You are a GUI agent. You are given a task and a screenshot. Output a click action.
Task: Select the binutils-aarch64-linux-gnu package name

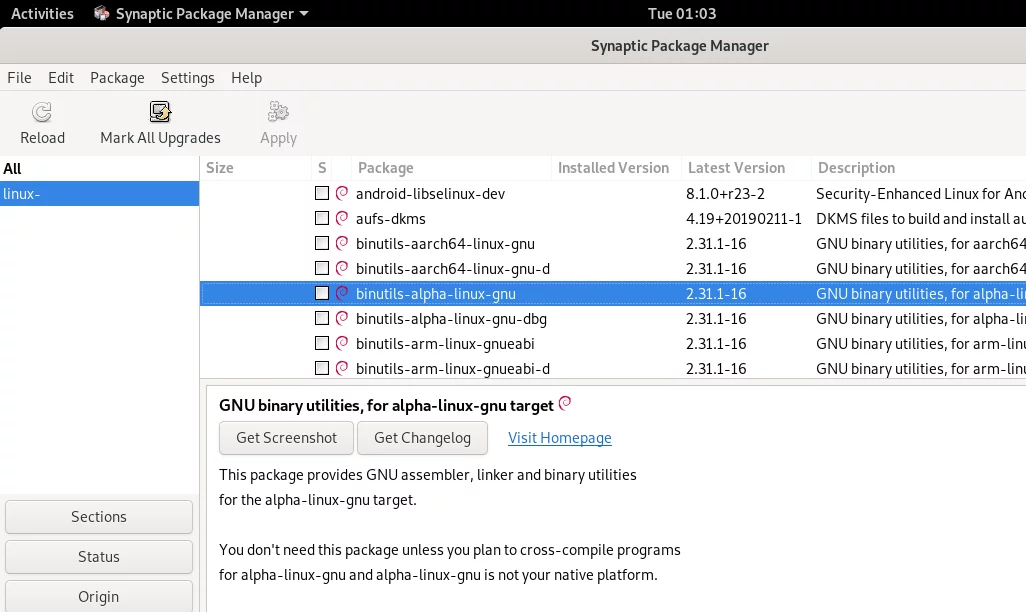click(445, 243)
